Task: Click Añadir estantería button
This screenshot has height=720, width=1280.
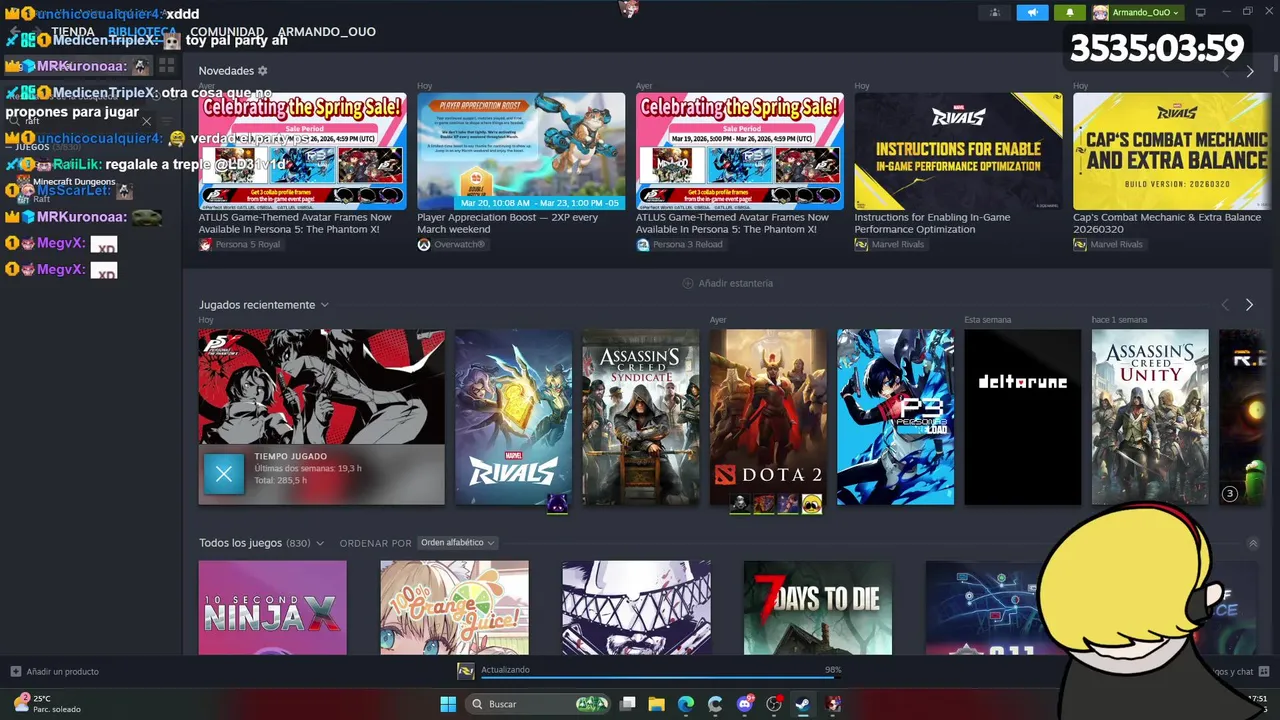Action: point(727,283)
